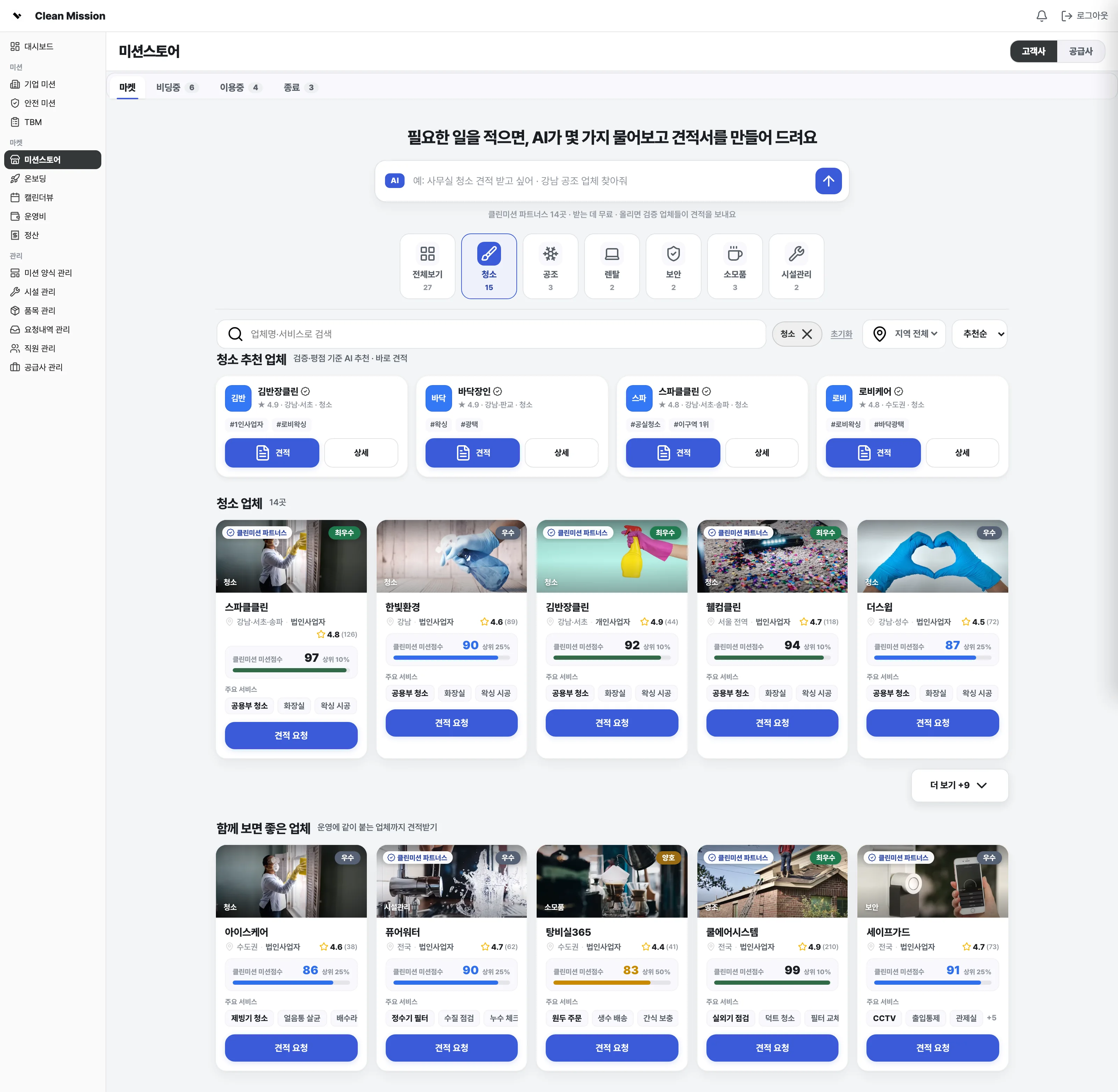
Task: Select the 보안 shield category
Action: pyautogui.click(x=673, y=266)
